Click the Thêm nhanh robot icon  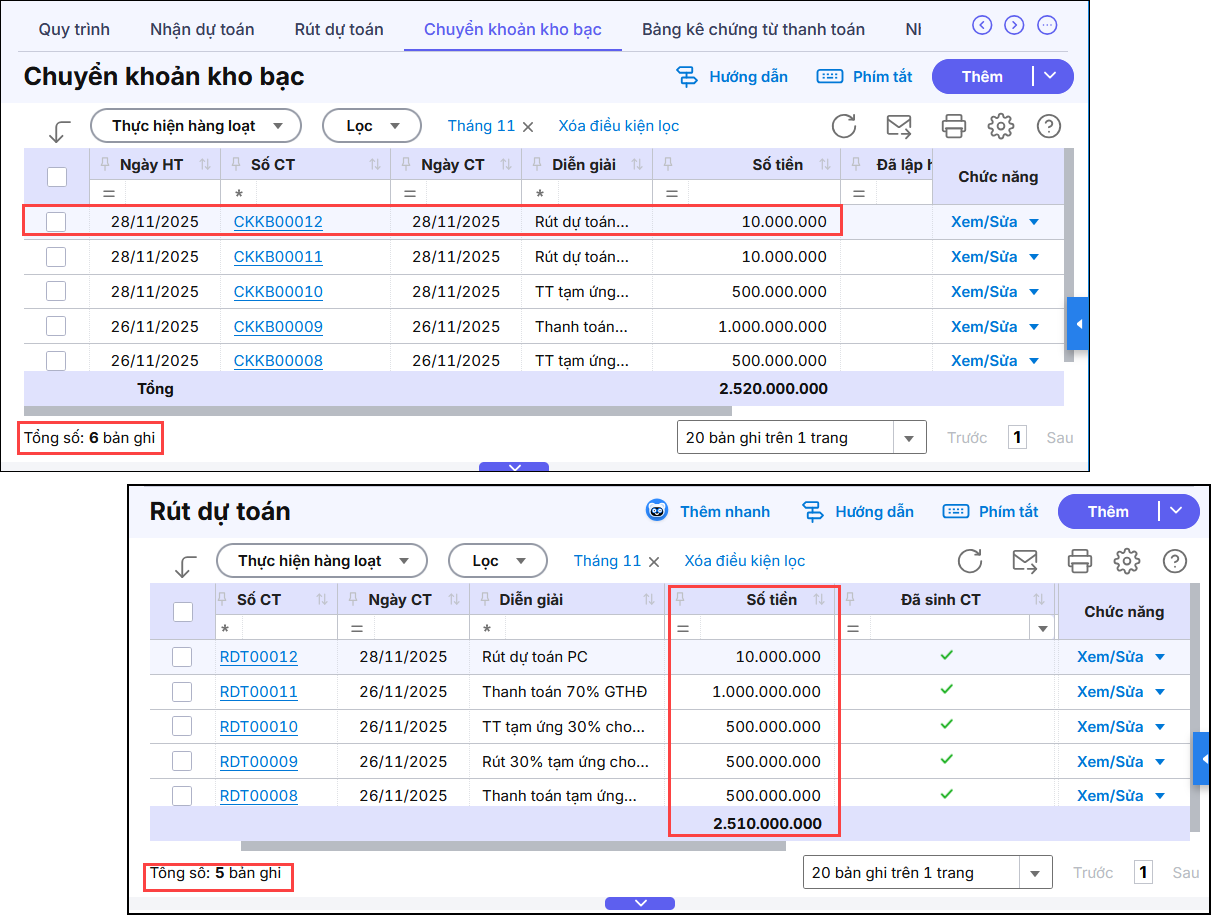tap(657, 511)
